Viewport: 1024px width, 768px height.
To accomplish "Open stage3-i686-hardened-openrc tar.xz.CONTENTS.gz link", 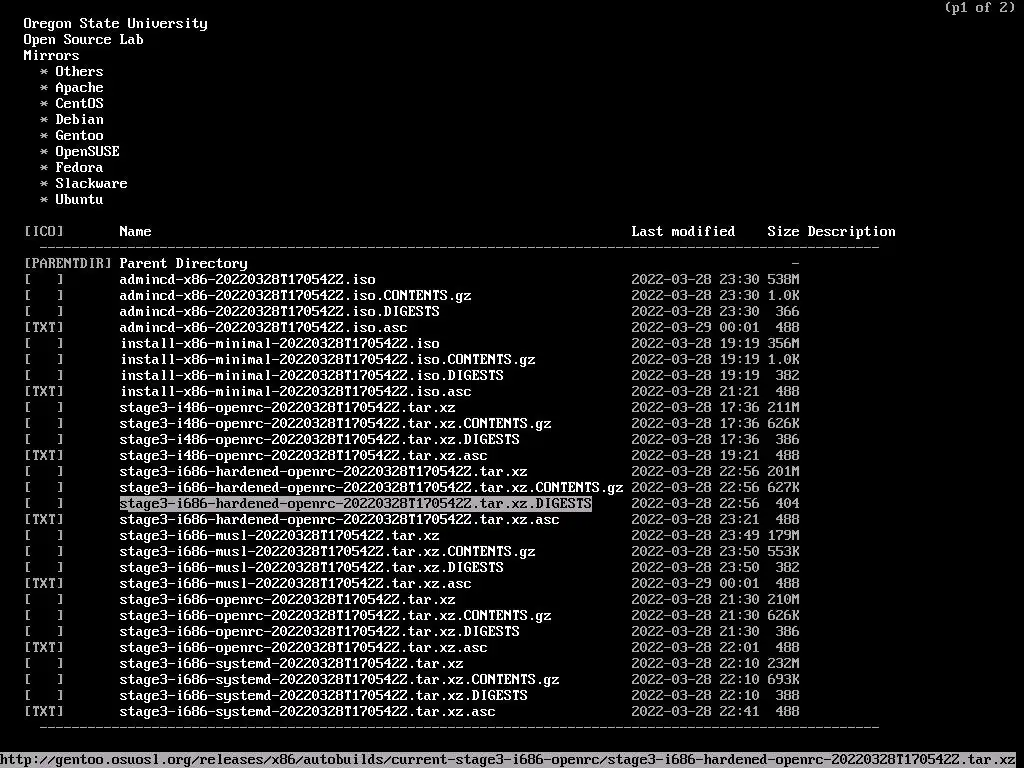I will tap(371, 487).
